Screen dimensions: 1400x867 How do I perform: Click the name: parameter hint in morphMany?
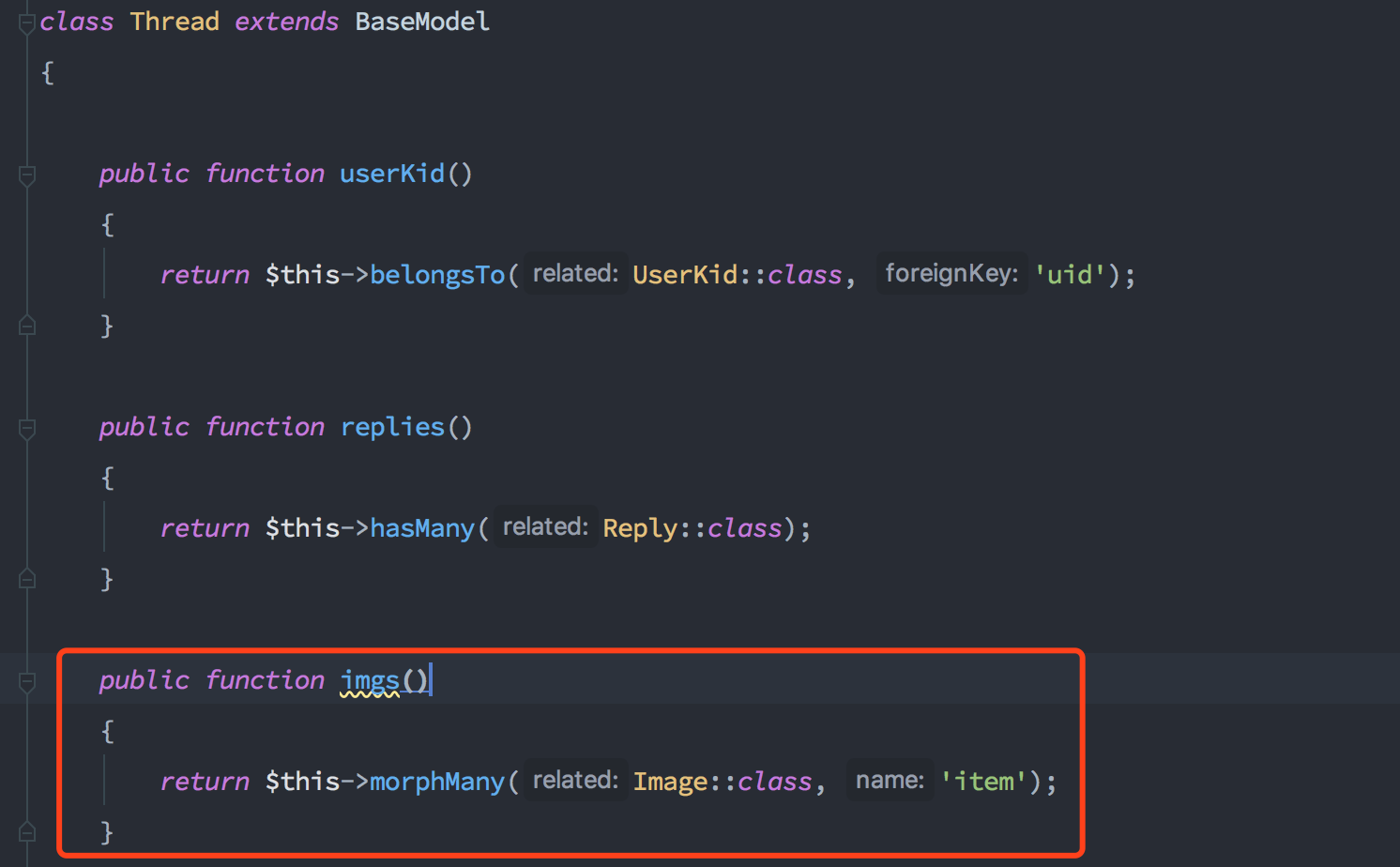pos(889,780)
